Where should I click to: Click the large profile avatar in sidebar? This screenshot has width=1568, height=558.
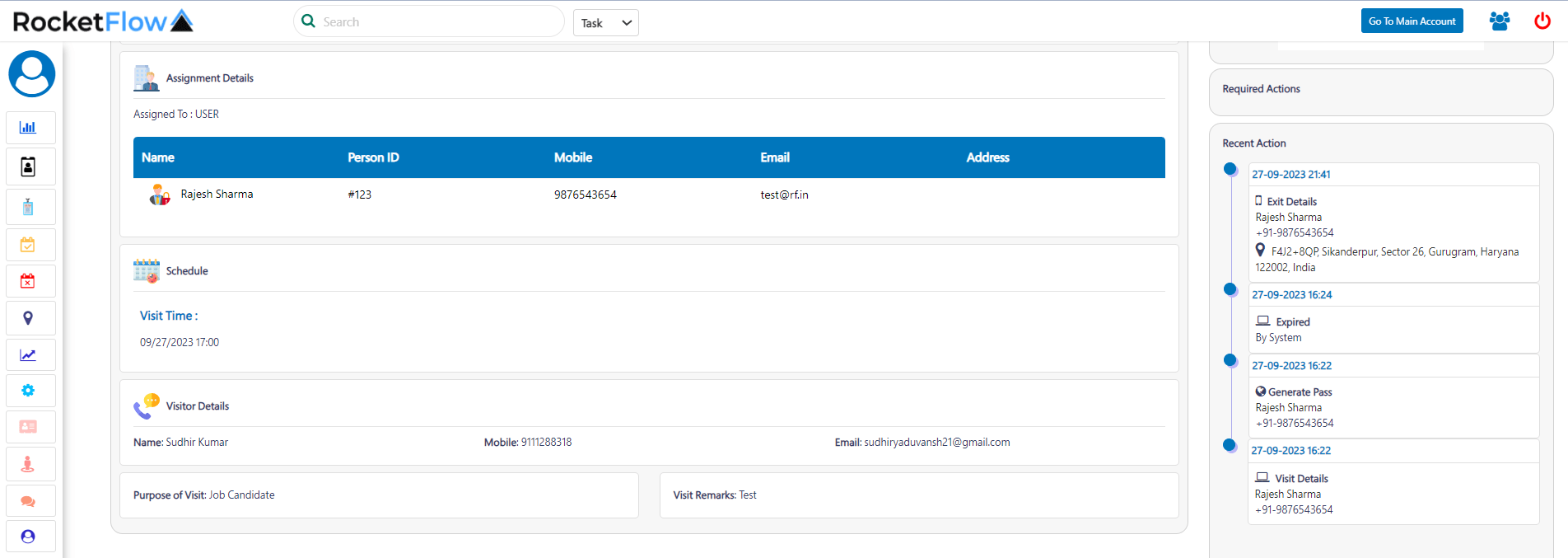pyautogui.click(x=32, y=74)
